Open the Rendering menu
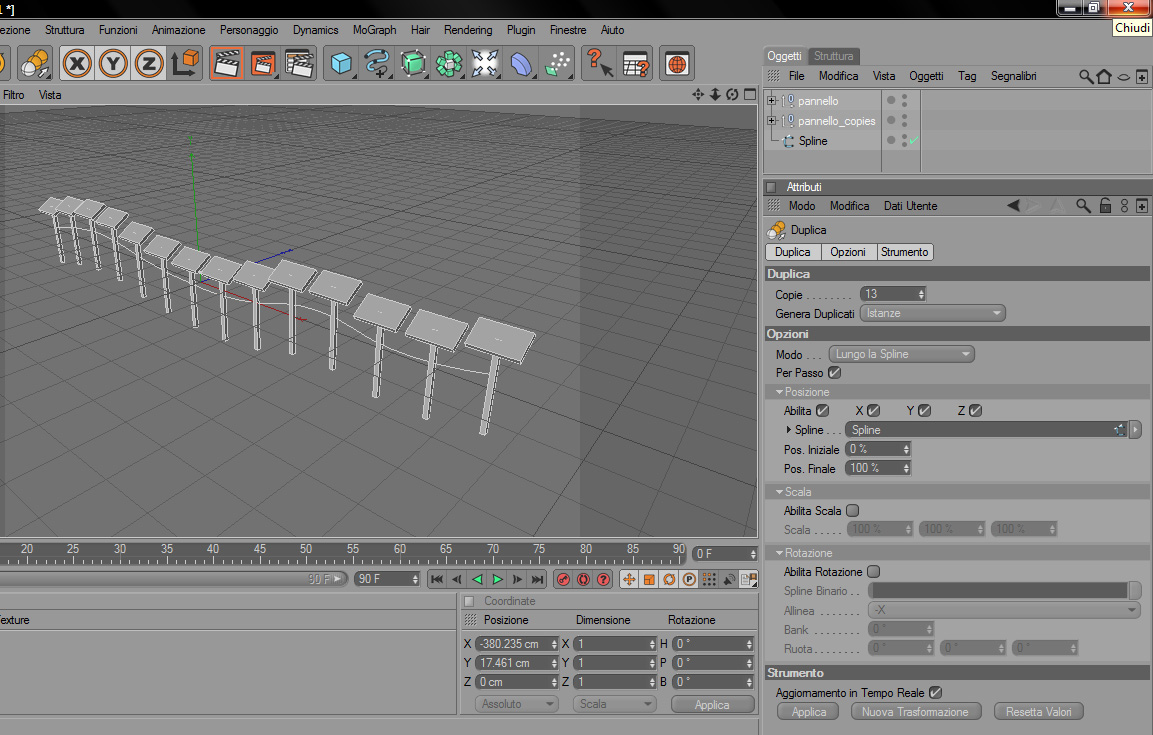 (468, 30)
